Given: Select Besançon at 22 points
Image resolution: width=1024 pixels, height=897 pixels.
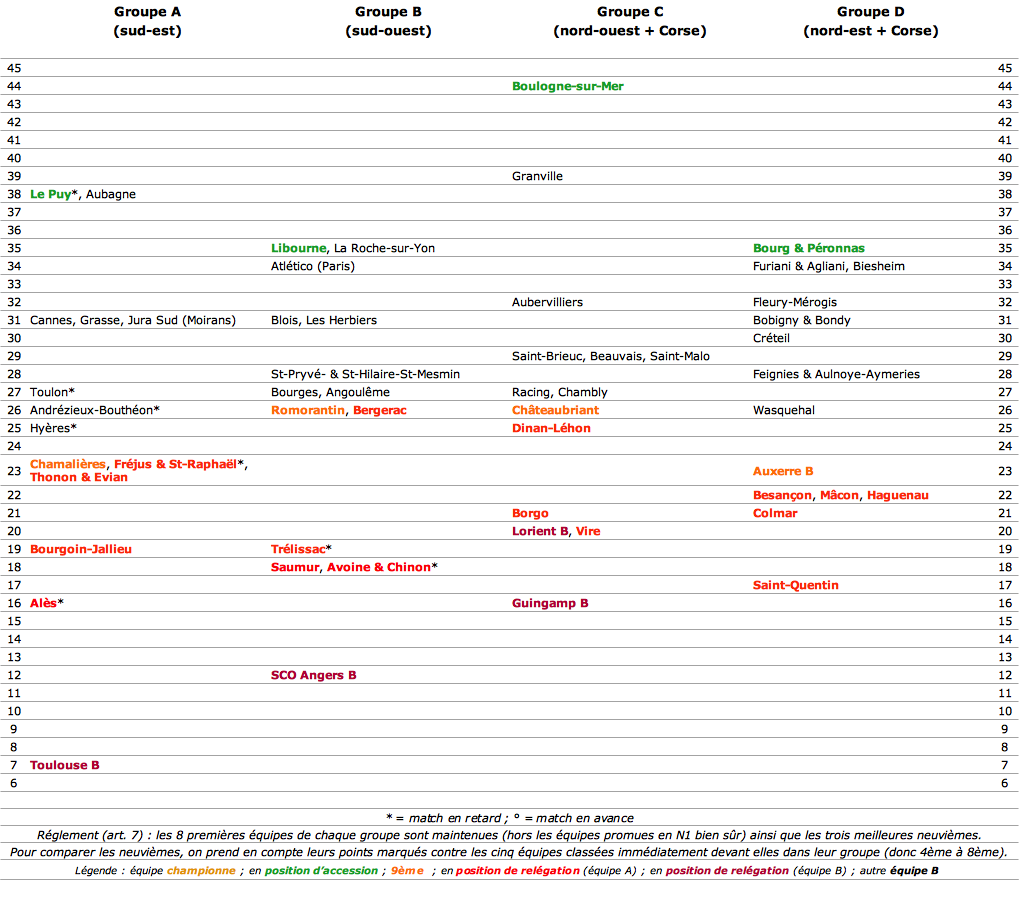Looking at the screenshot, I should 782,496.
